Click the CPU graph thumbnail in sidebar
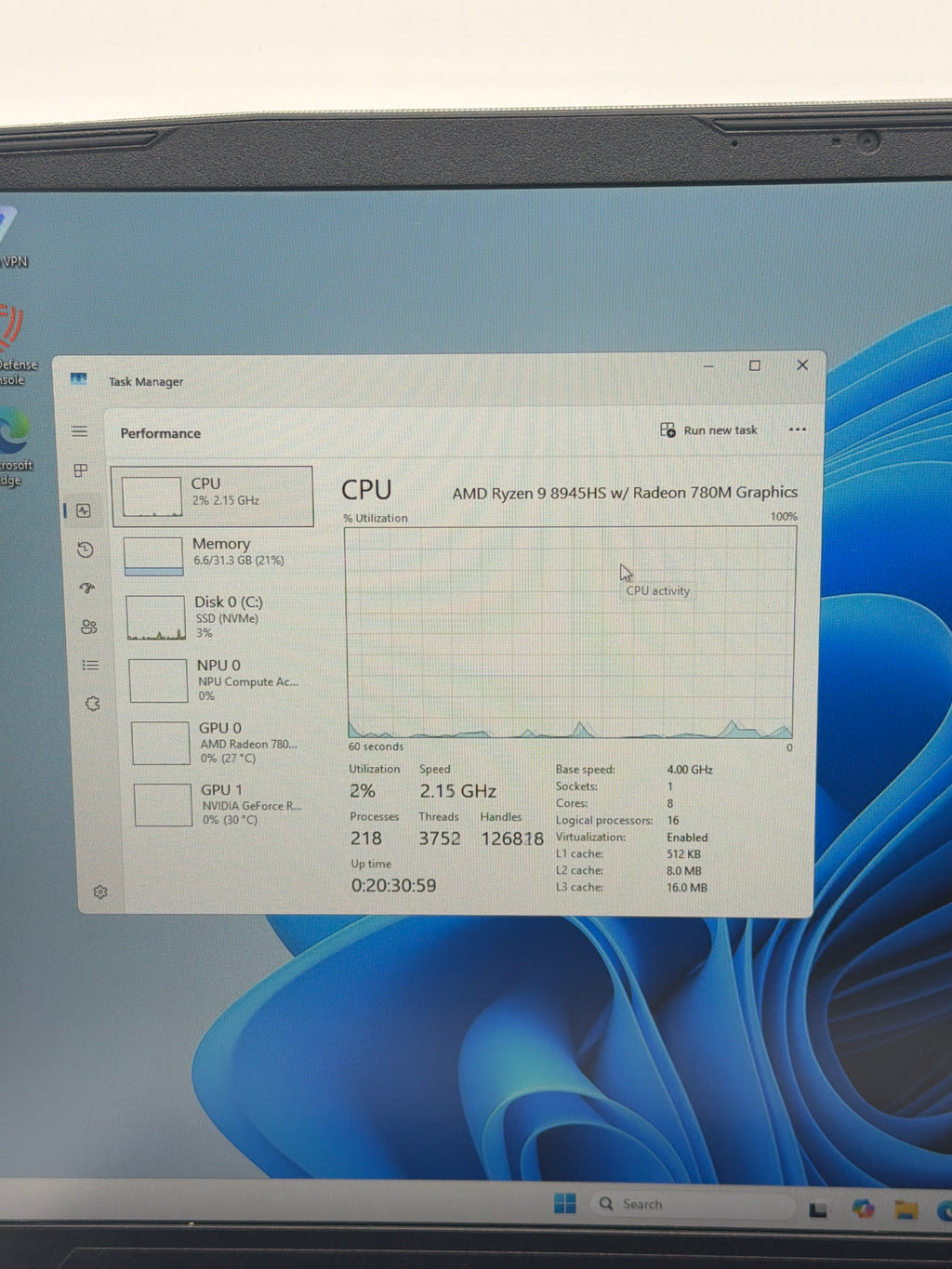The image size is (952, 1269). tap(152, 497)
